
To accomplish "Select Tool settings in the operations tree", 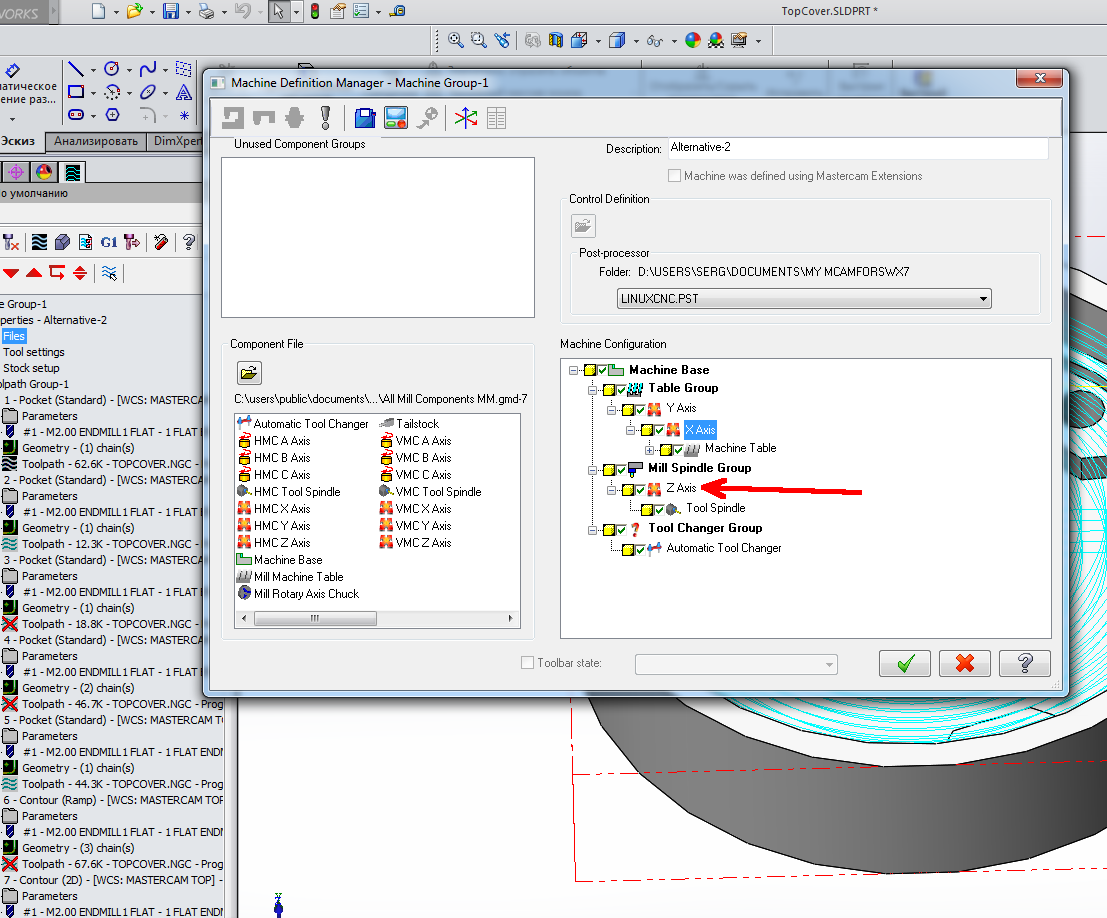I will pos(33,352).
